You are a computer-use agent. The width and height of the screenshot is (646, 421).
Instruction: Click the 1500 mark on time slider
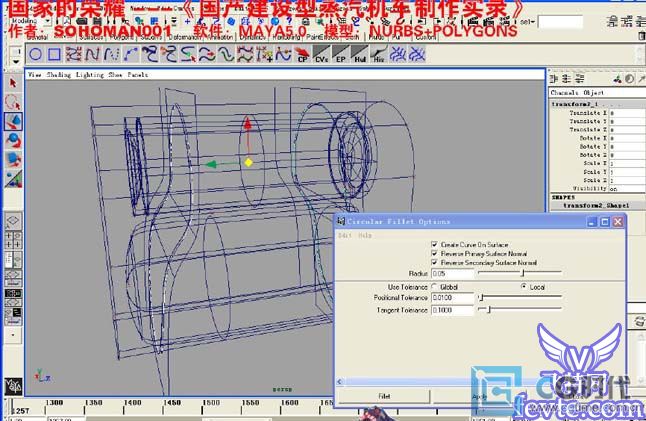(x=211, y=403)
